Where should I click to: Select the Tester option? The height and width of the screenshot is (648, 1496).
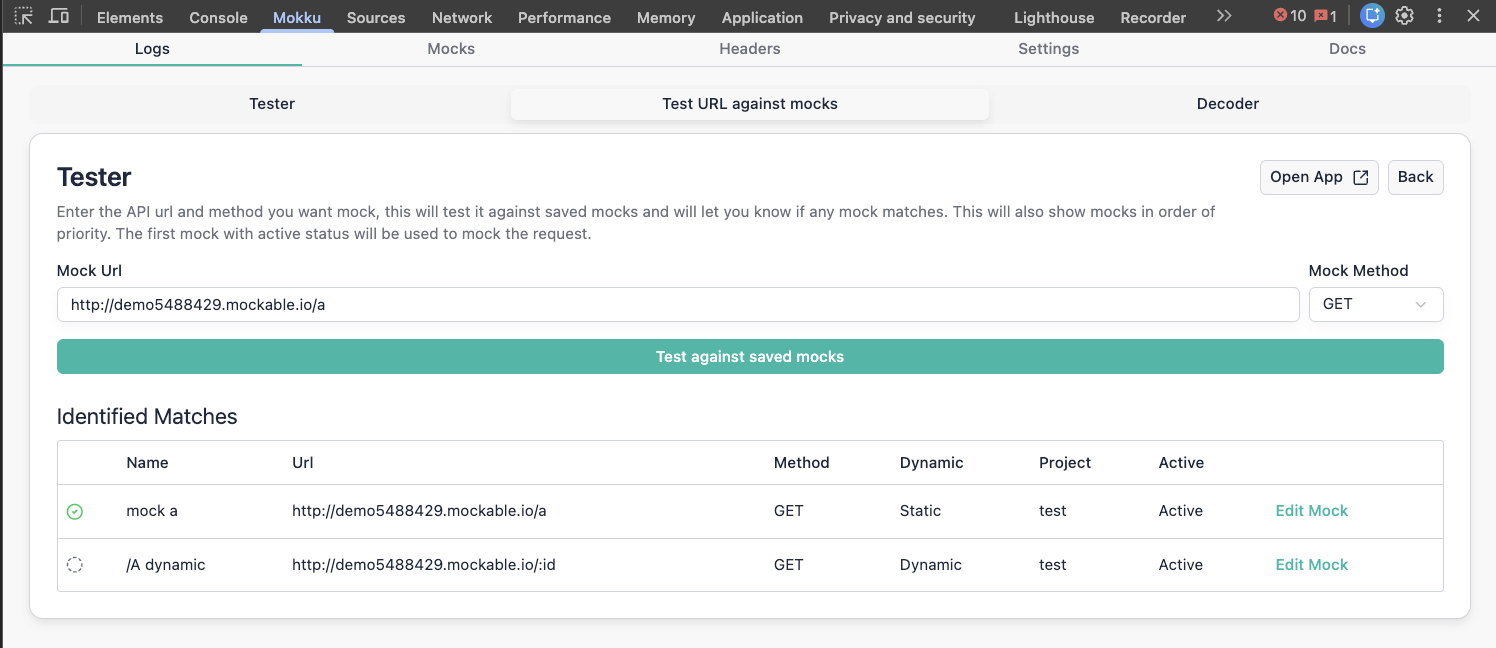[x=272, y=103]
